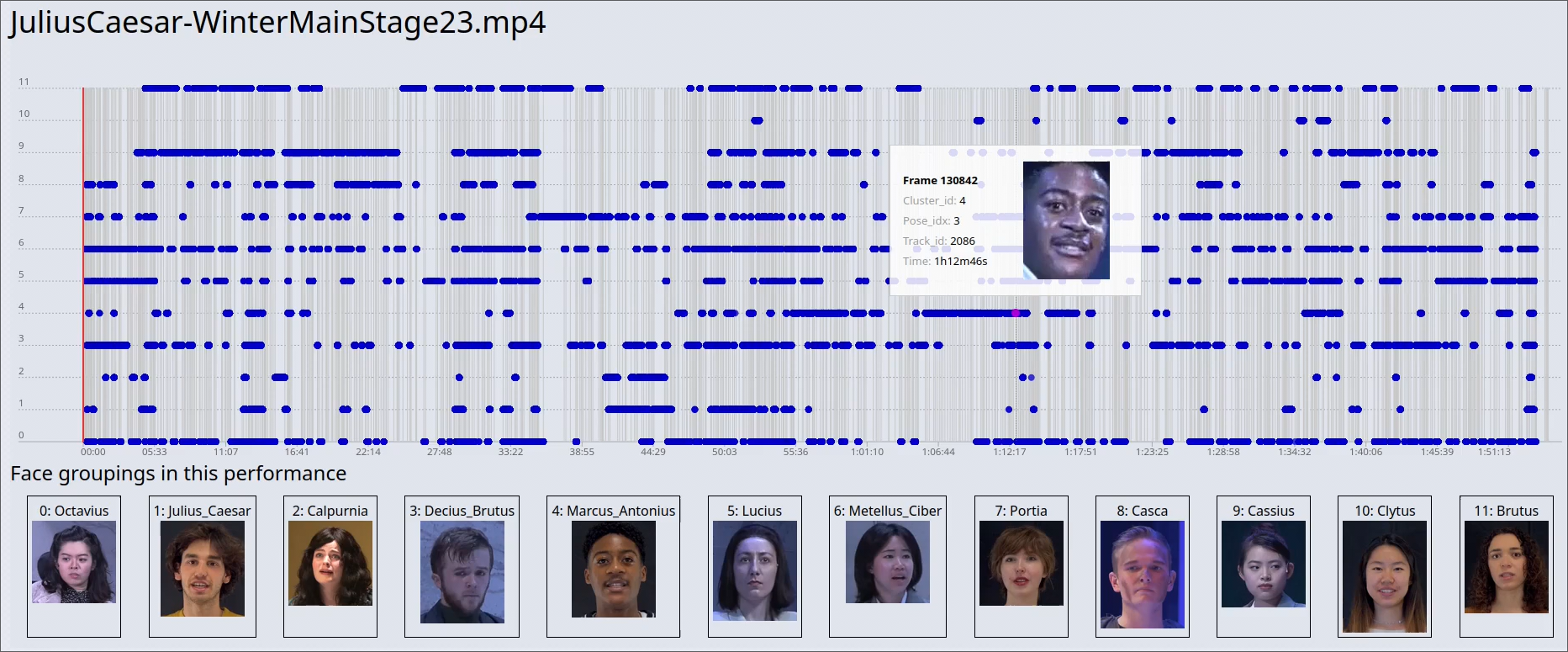
Task: Click the '7: Portia' label
Action: 1022,511
